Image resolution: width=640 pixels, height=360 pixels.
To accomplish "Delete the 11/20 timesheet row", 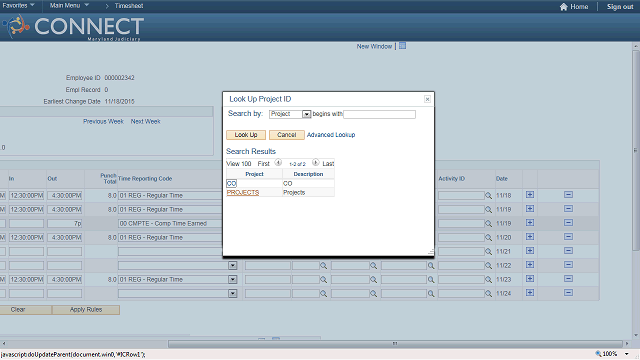I will pos(568,237).
